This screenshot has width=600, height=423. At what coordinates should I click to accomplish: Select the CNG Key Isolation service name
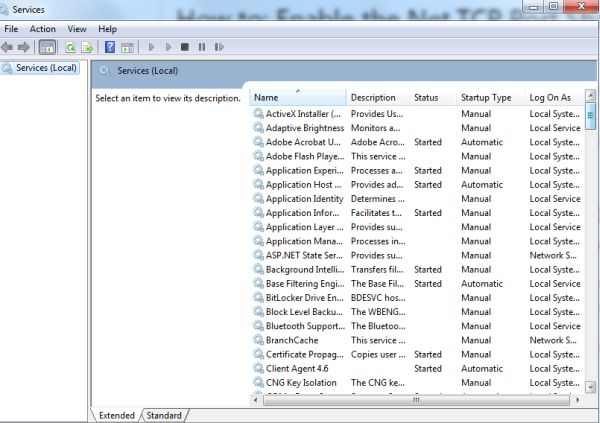[301, 383]
